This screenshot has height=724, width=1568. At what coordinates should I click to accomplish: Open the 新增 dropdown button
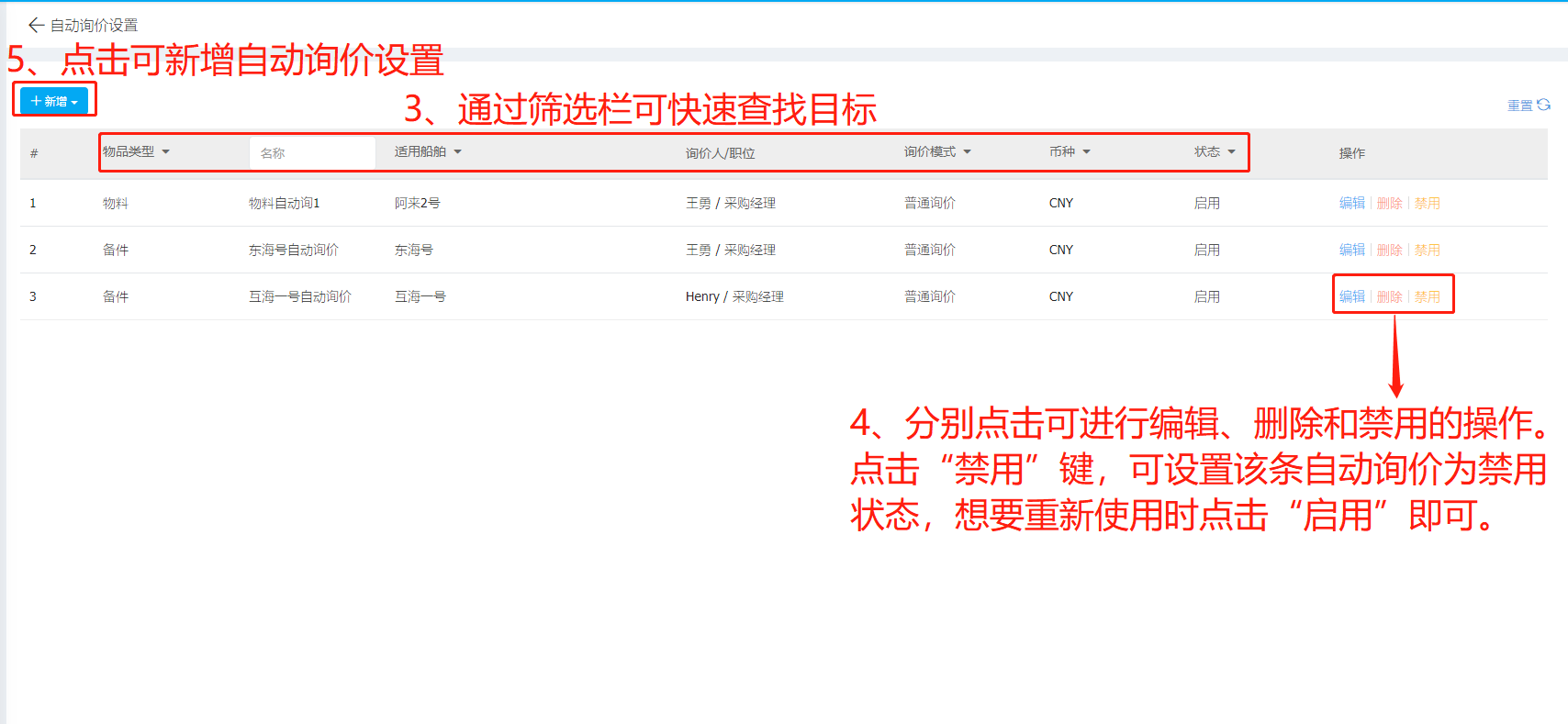coord(54,101)
